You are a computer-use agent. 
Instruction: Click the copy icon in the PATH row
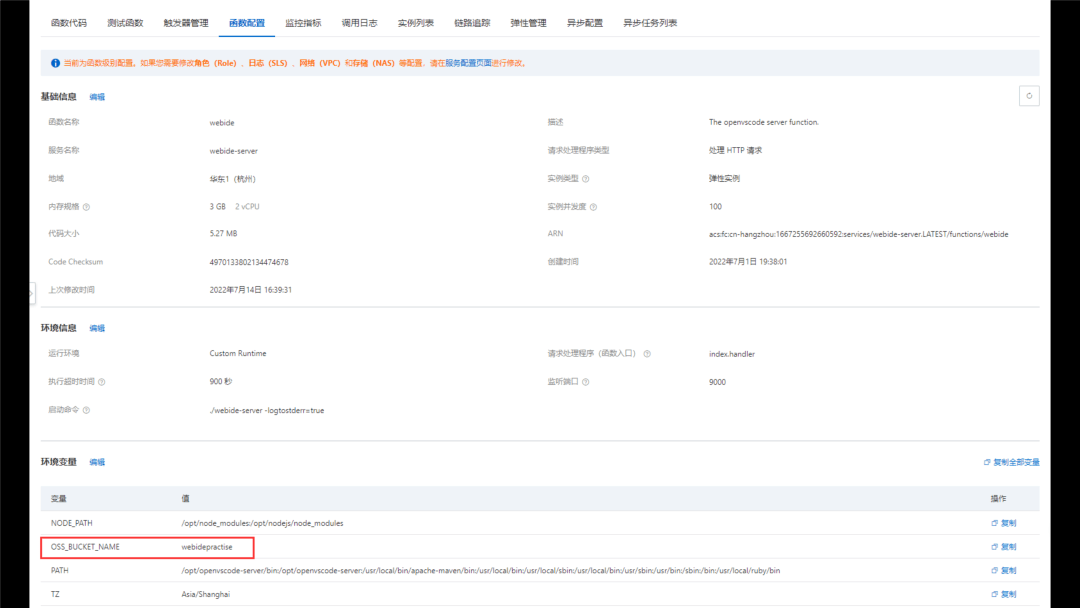995,570
